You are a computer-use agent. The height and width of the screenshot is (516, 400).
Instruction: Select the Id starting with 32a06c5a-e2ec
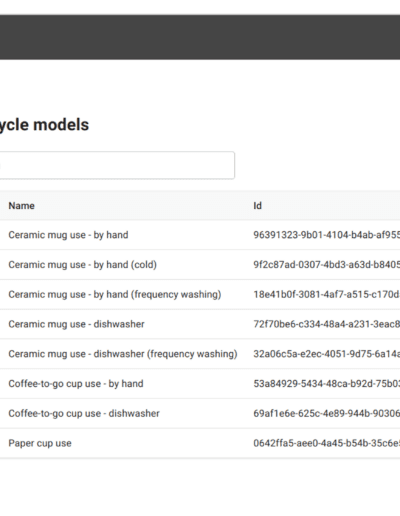click(327, 354)
